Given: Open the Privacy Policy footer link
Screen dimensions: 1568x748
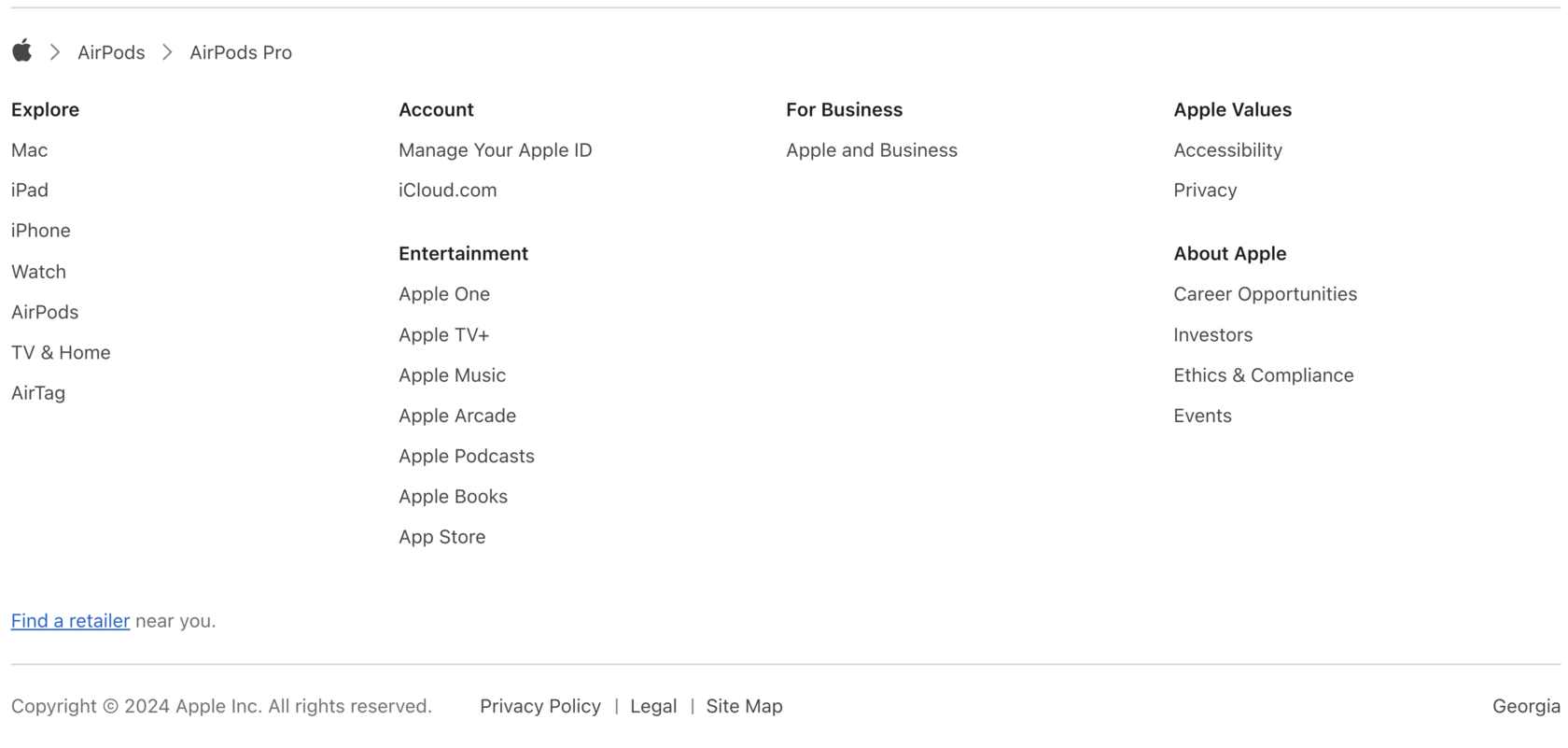Looking at the screenshot, I should [x=539, y=707].
